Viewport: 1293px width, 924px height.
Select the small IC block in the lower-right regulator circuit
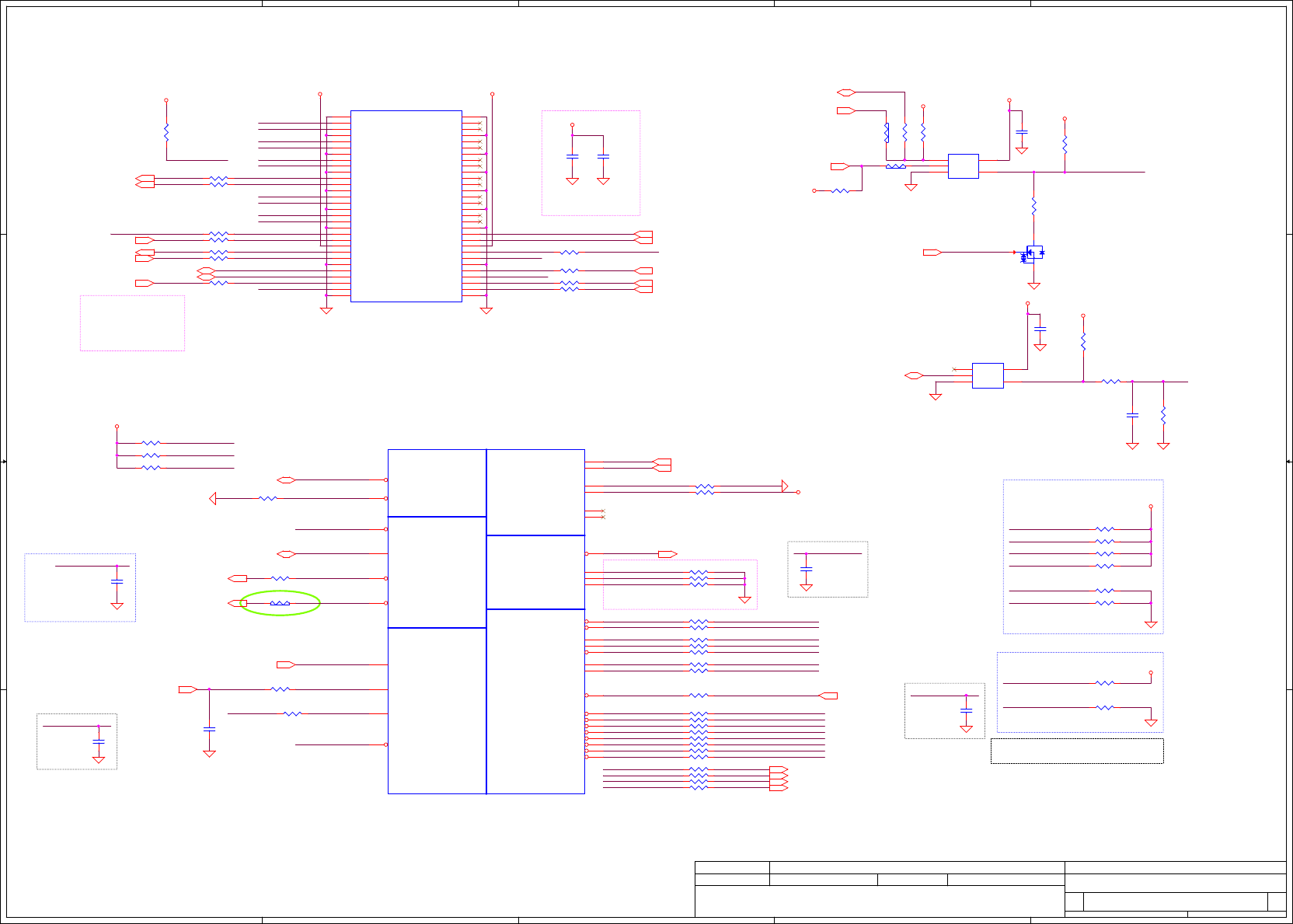pos(988,375)
